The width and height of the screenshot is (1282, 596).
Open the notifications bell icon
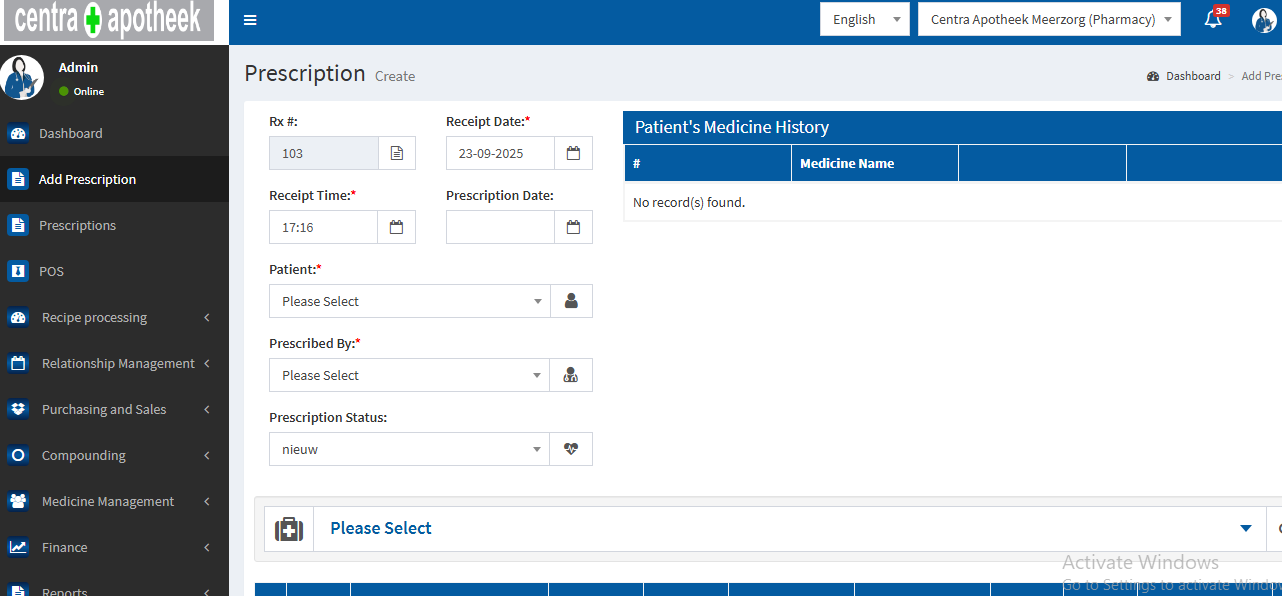click(x=1213, y=19)
